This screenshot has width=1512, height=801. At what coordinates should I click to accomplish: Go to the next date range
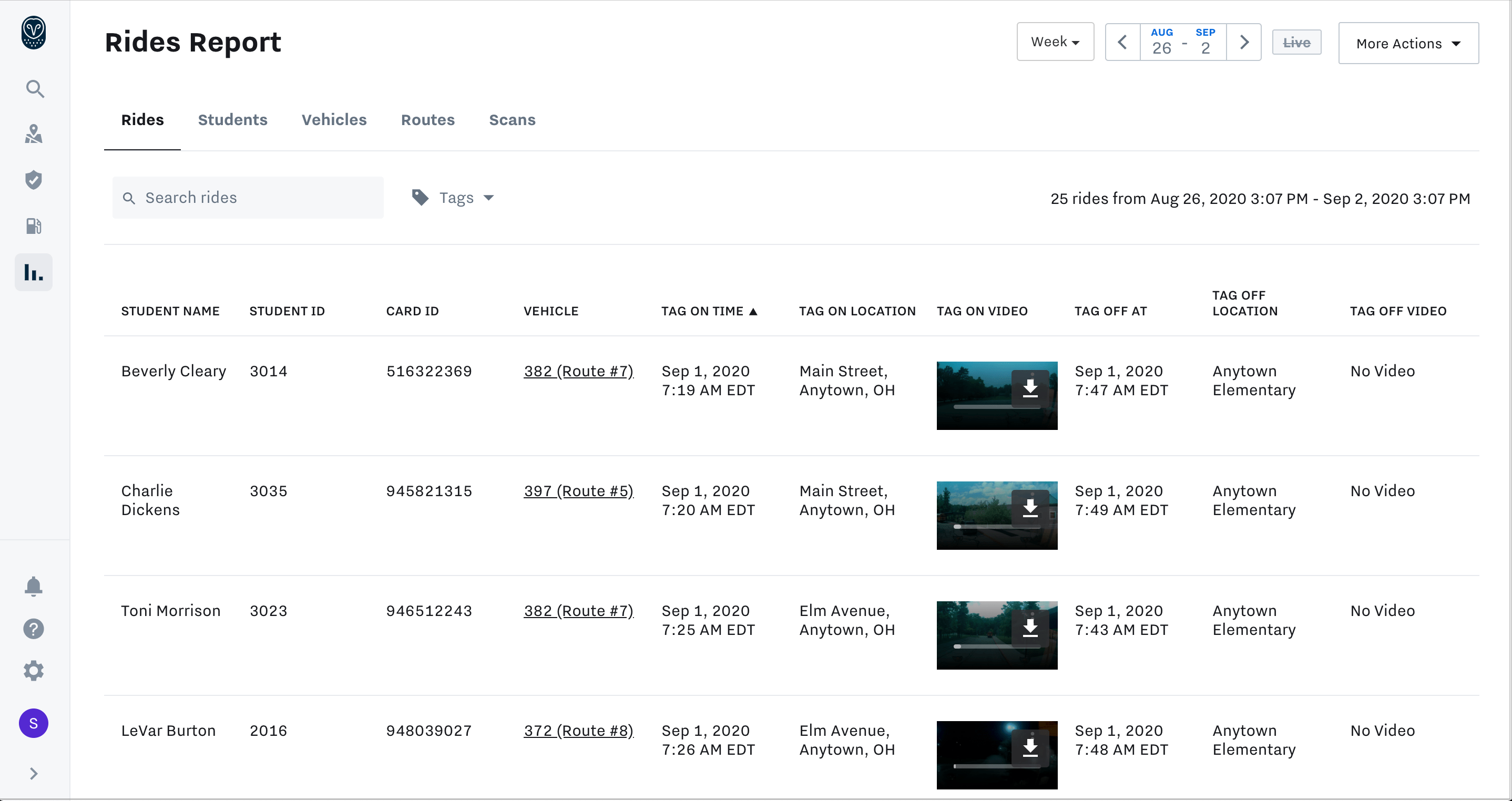click(x=1244, y=42)
